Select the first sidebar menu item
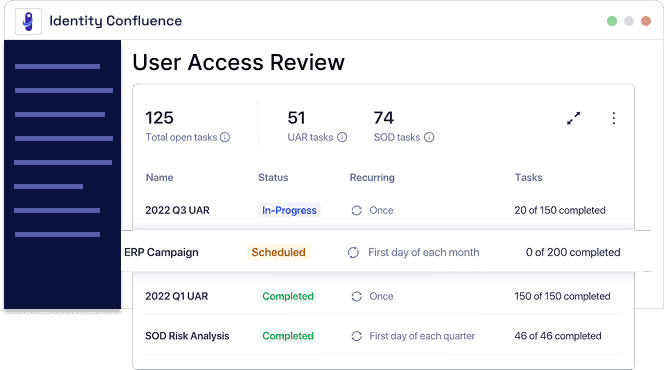The width and height of the screenshot is (664, 370). tap(57, 66)
